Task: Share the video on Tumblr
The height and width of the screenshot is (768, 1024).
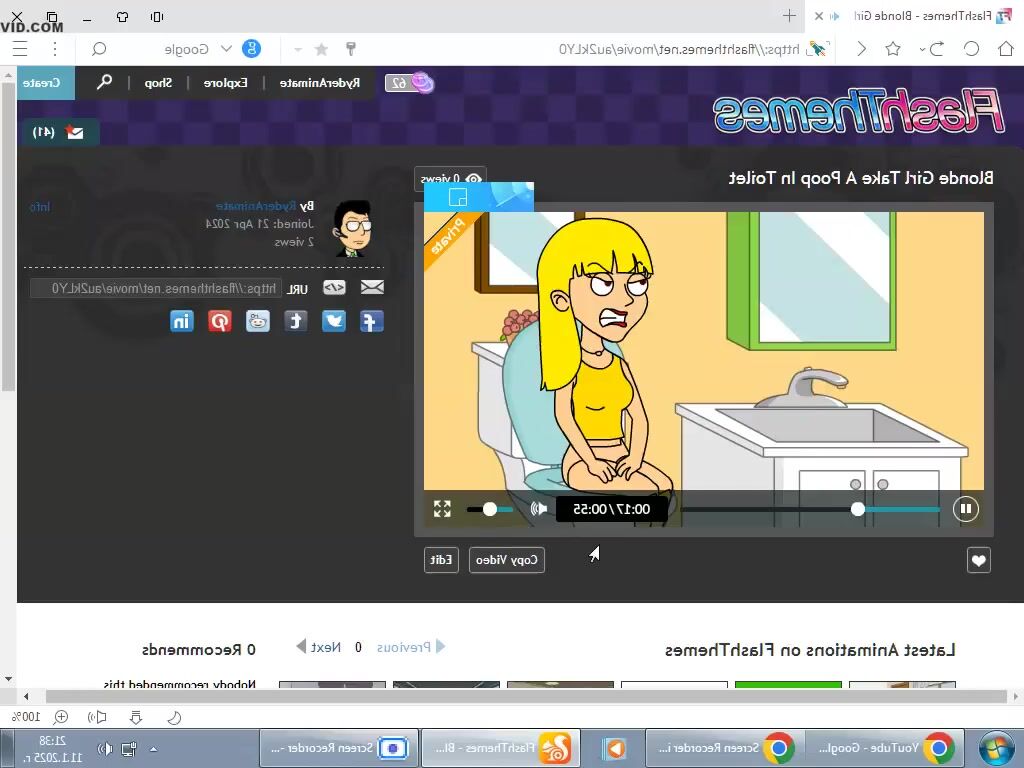Action: pos(296,321)
